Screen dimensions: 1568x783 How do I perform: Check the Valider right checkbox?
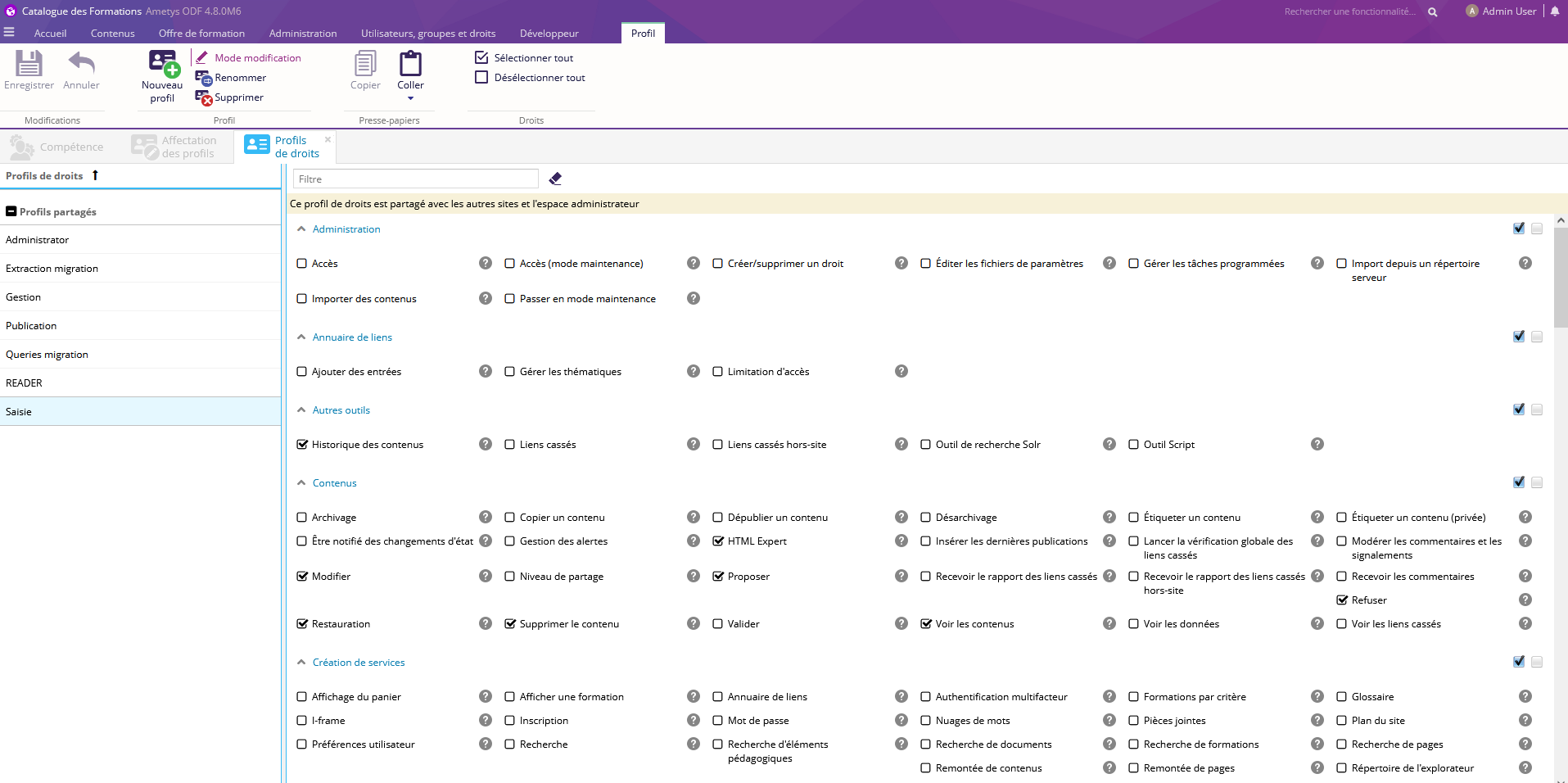[718, 624]
